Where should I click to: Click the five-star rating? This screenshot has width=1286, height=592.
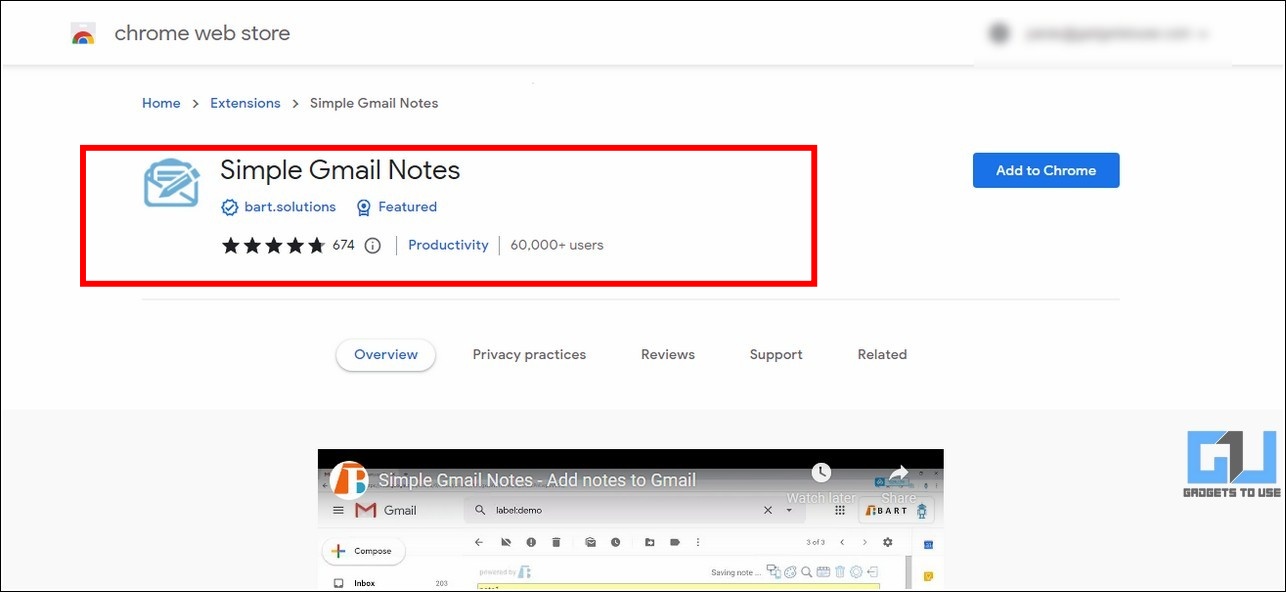click(273, 245)
